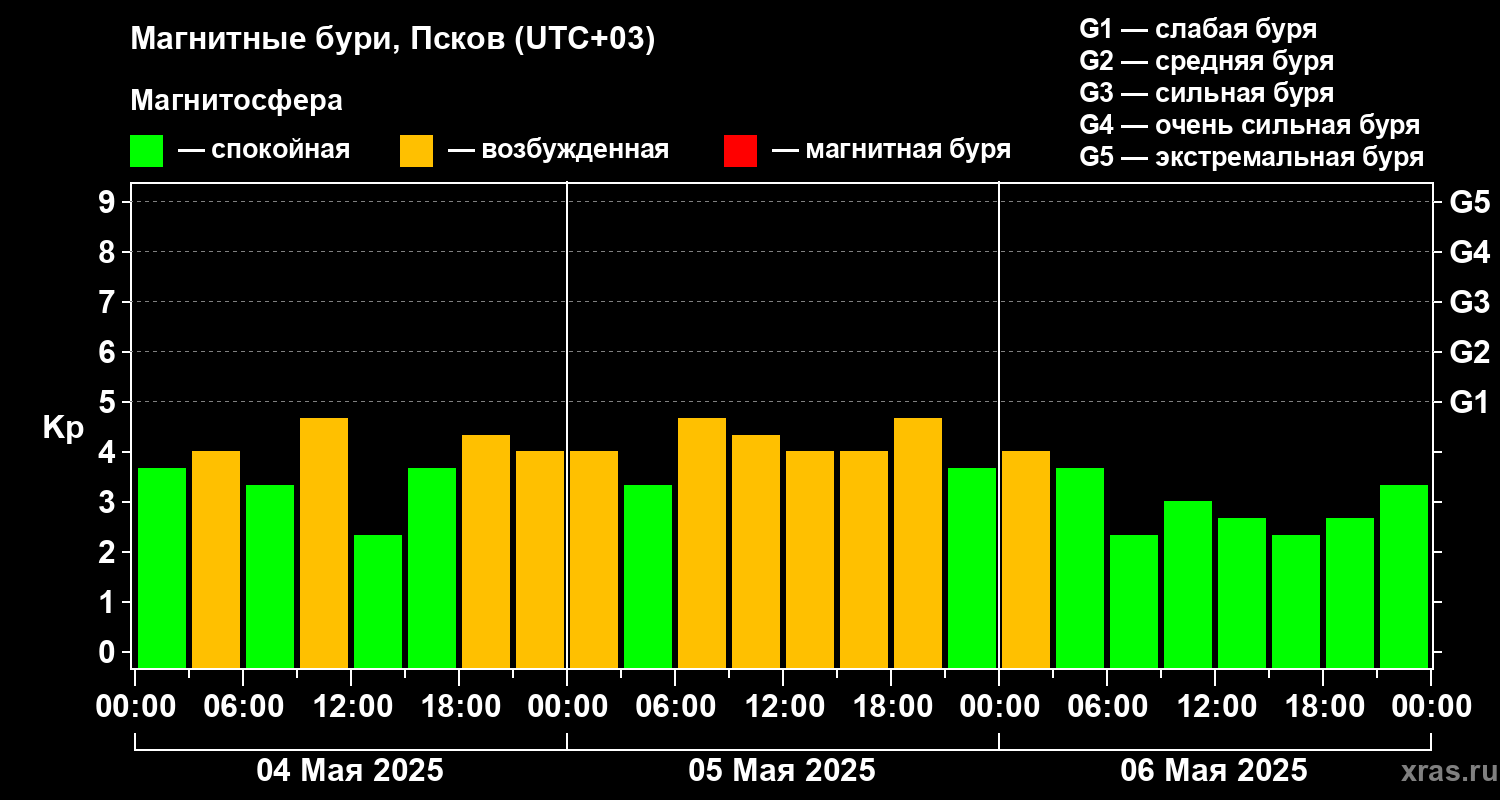Click the last green bar on 05 Мая
The image size is (1500, 800).
(x=972, y=568)
